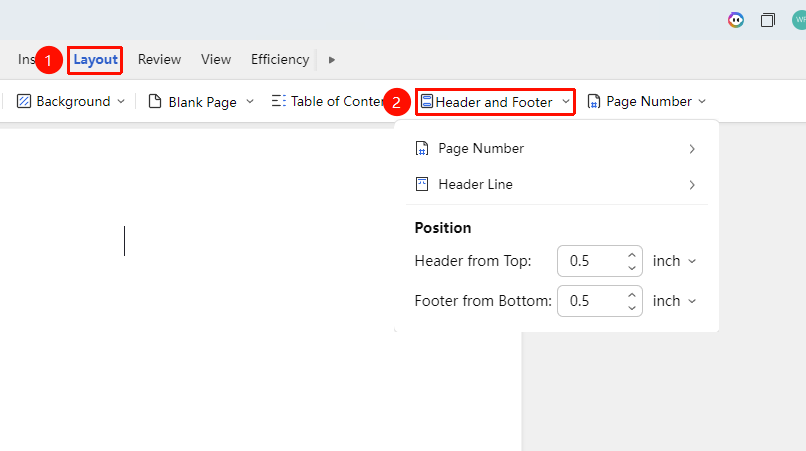Open the user account avatar
806x451 pixels.
[x=799, y=20]
